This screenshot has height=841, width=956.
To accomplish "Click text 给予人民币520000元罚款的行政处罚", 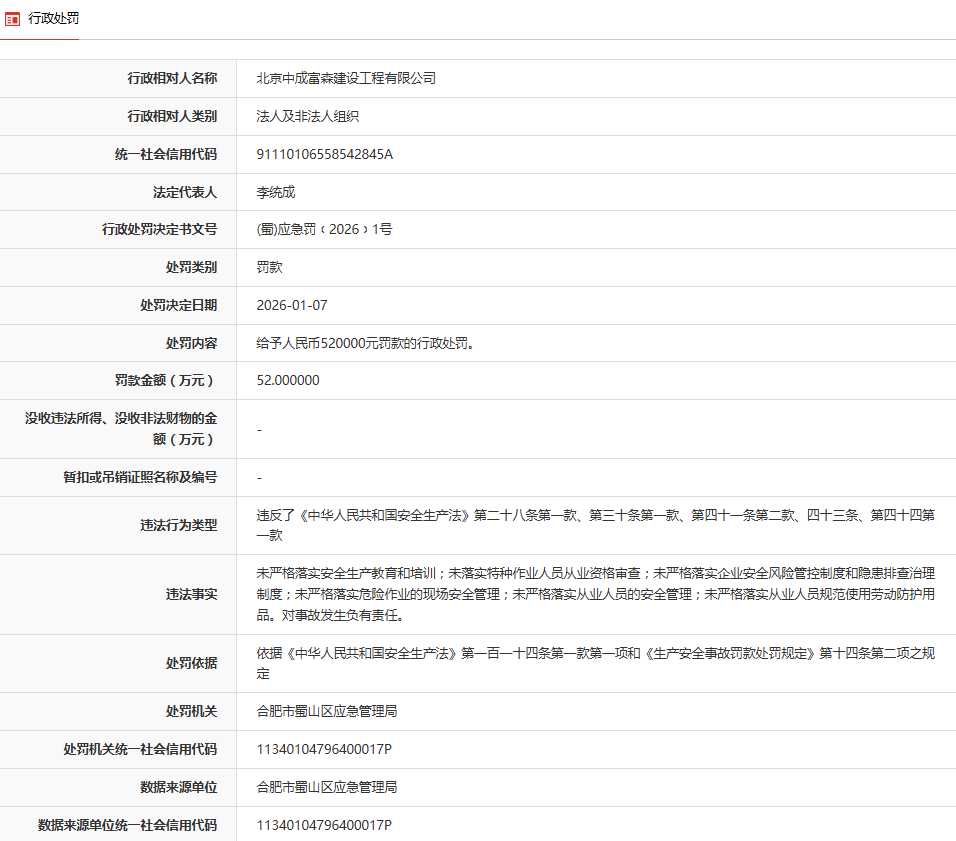I will pos(365,343).
